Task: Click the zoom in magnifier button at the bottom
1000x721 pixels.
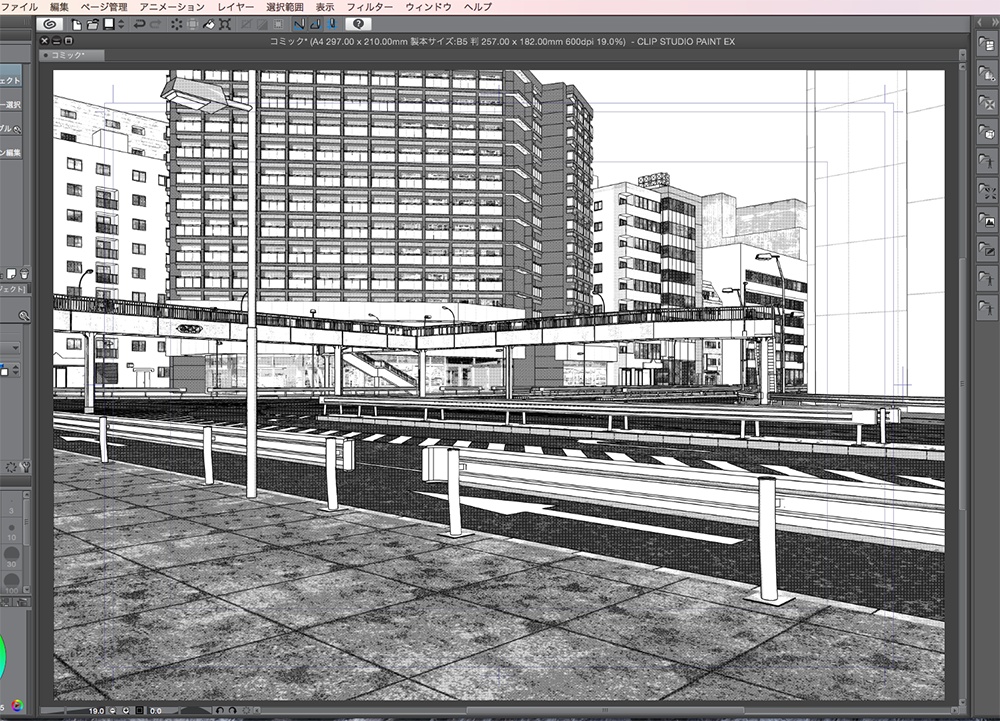Action: [x=127, y=710]
